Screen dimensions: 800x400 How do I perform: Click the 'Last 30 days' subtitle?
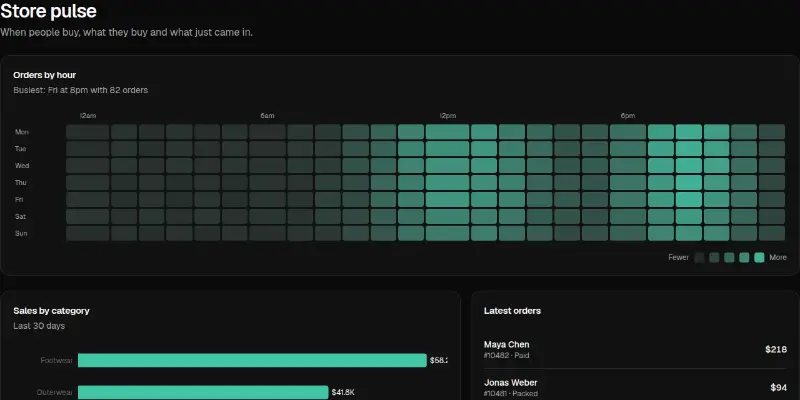(x=39, y=326)
